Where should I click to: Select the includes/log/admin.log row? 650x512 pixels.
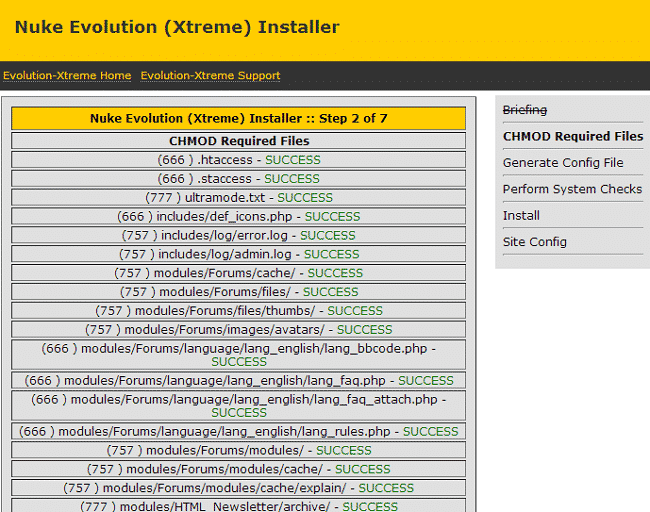click(239, 255)
